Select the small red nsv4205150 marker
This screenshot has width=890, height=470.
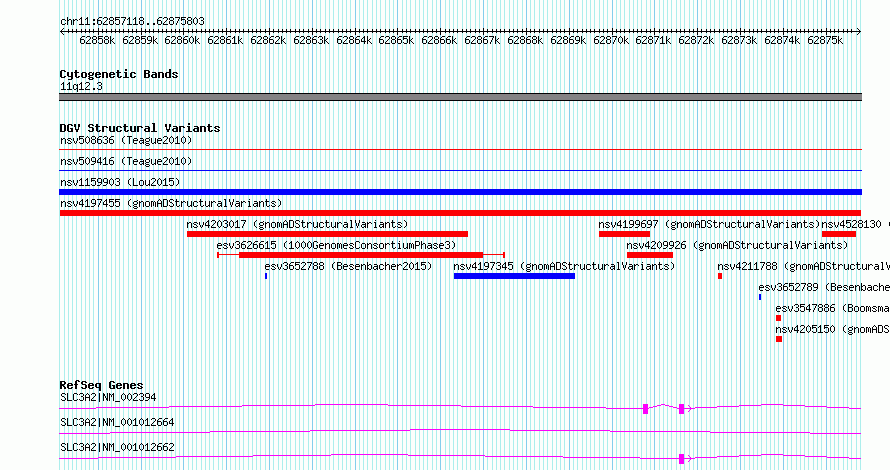click(779, 339)
